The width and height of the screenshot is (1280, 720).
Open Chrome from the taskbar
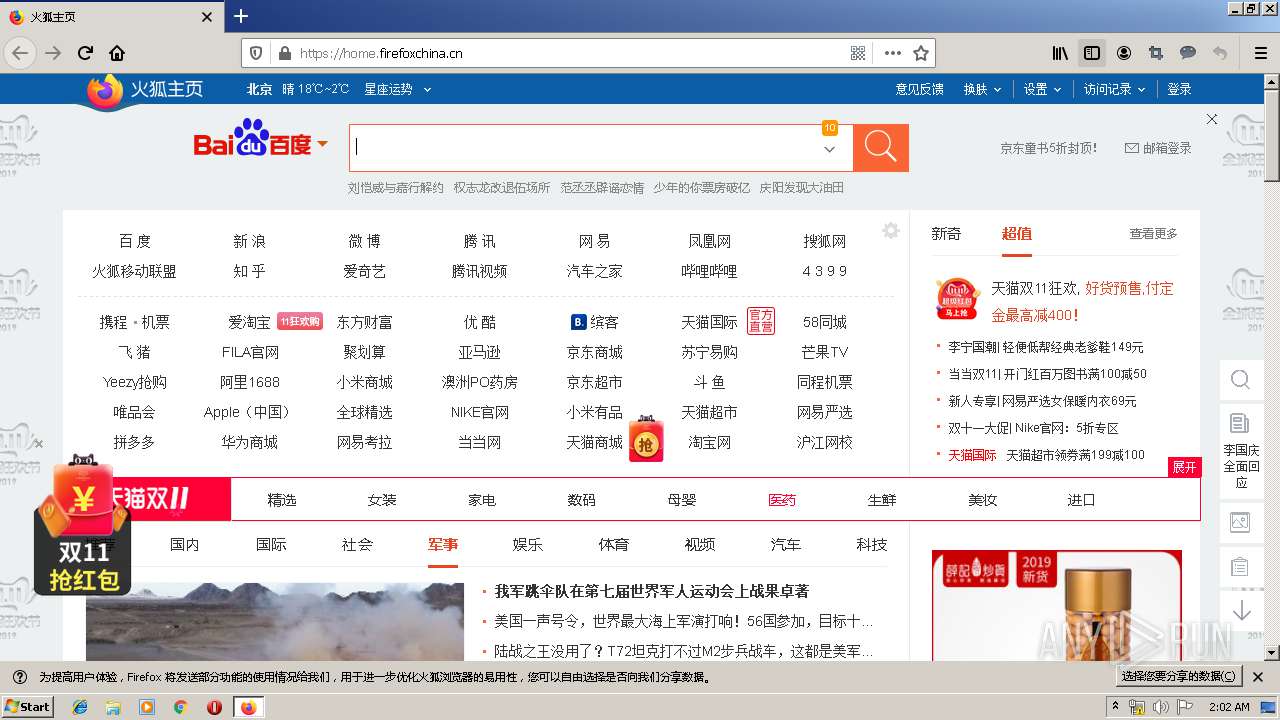(x=180, y=707)
